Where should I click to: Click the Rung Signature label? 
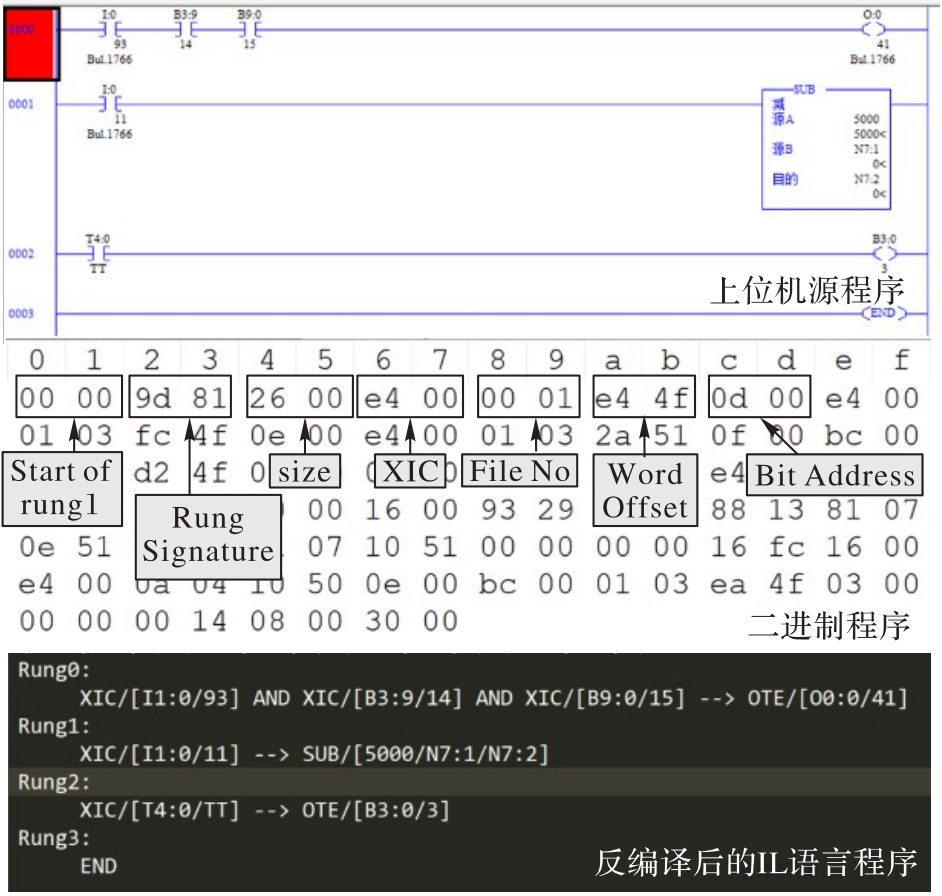[207, 534]
